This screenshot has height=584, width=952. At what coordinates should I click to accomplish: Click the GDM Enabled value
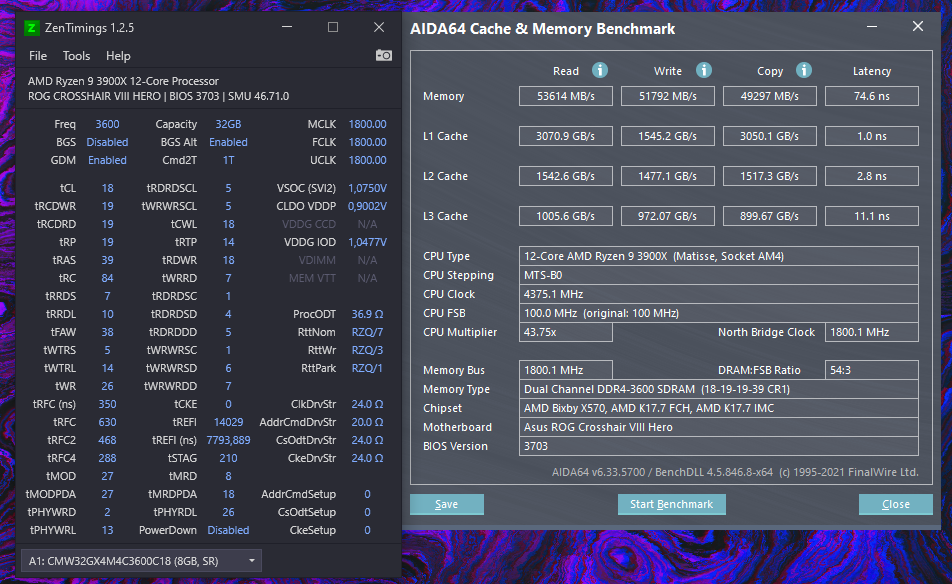pos(107,160)
